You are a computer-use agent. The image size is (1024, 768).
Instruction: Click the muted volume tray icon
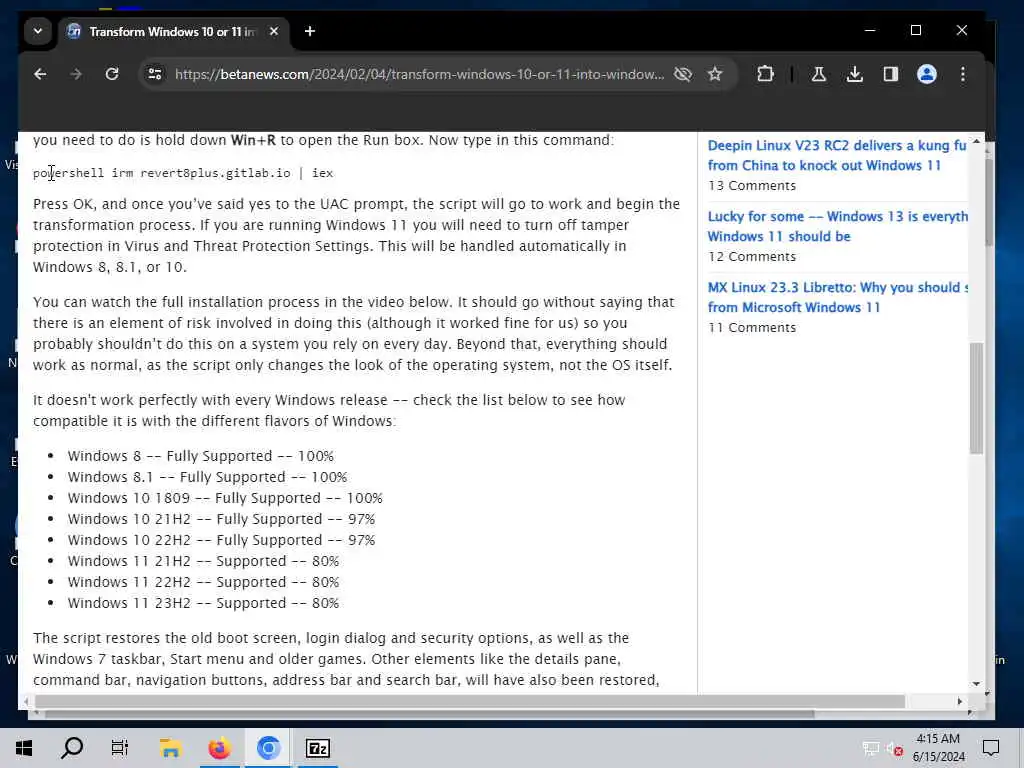(895, 748)
